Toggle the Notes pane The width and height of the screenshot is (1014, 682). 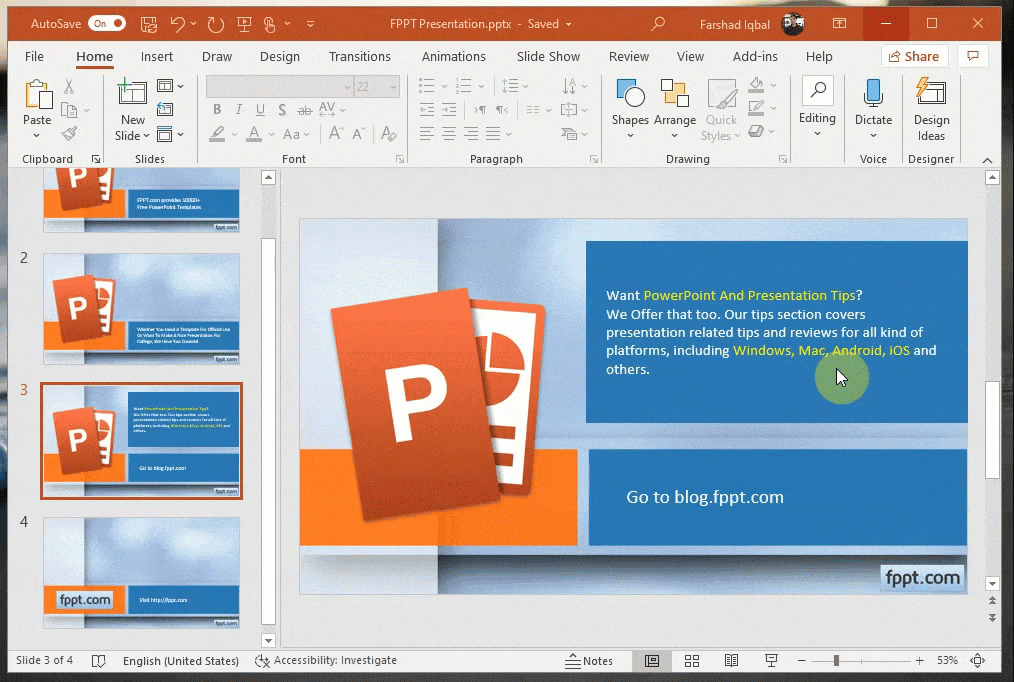coord(589,661)
